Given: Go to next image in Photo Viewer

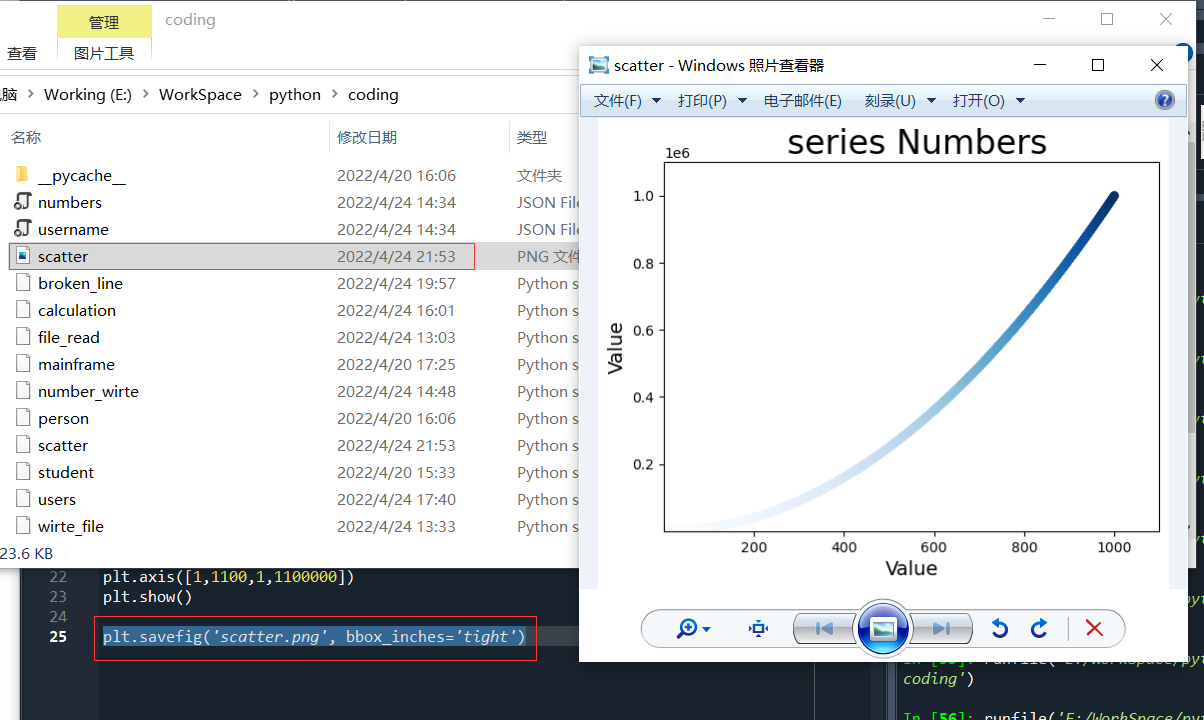Looking at the screenshot, I should tap(940, 629).
